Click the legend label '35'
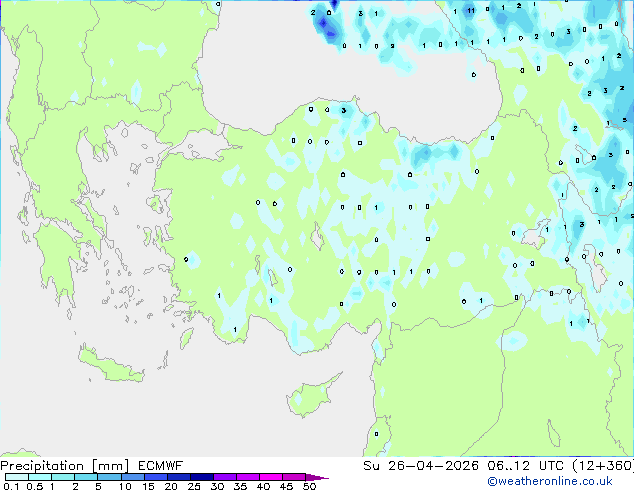The width and height of the screenshot is (634, 490). coord(241,486)
